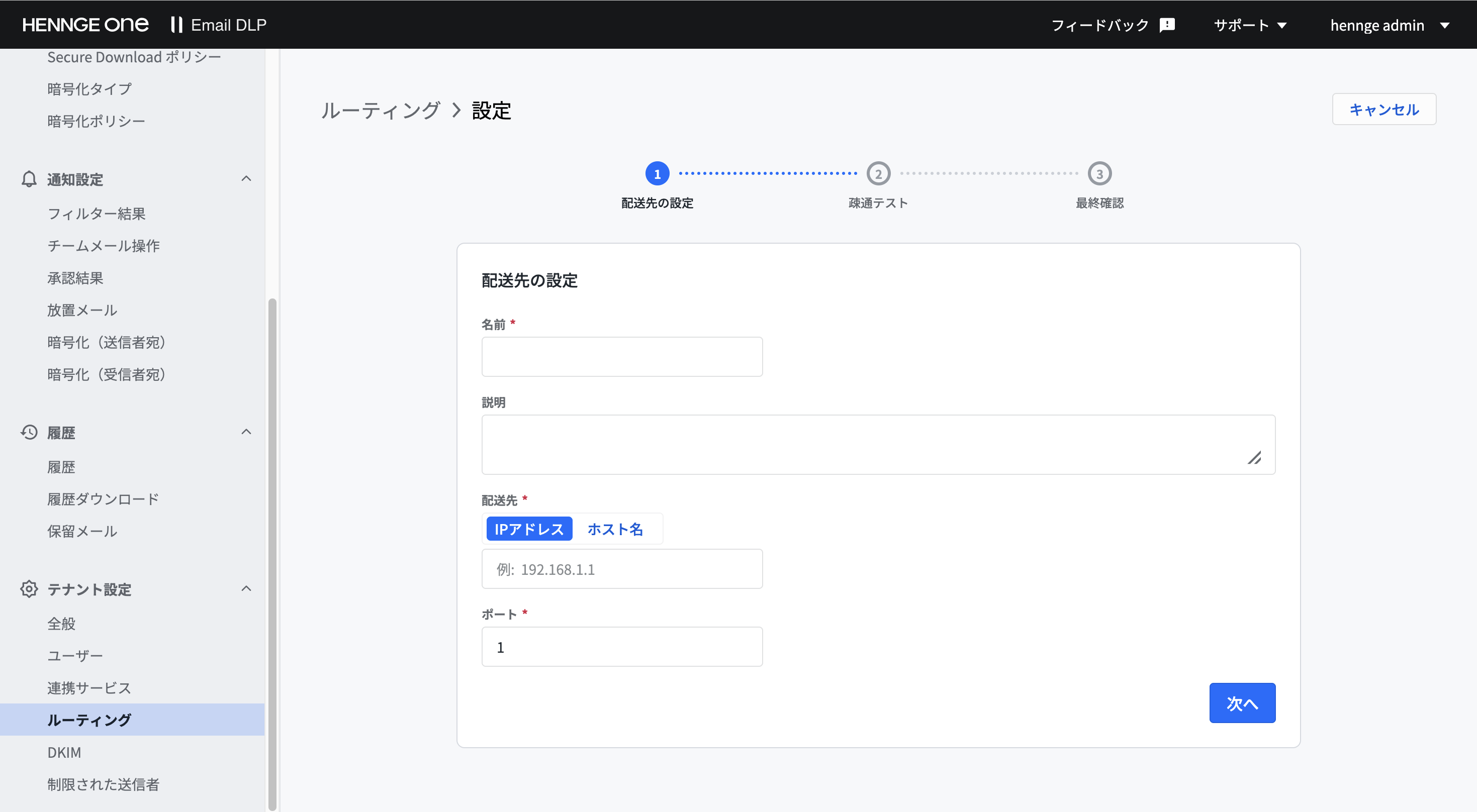Viewport: 1477px width, 812px height.
Task: Open the feedback speech-bubble icon
Action: 1167,25
